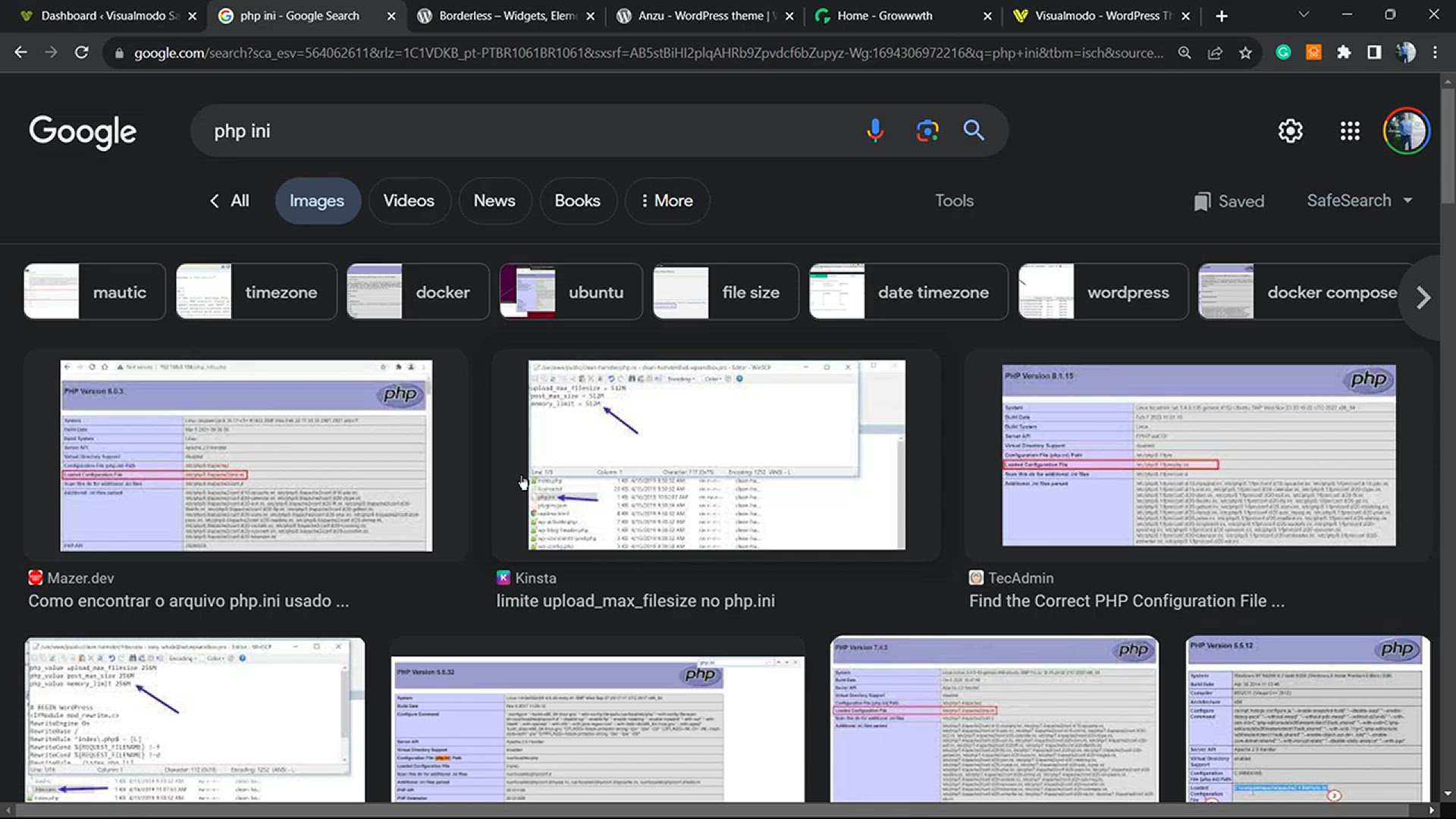
Task: View site information lock icon
Action: 119,53
